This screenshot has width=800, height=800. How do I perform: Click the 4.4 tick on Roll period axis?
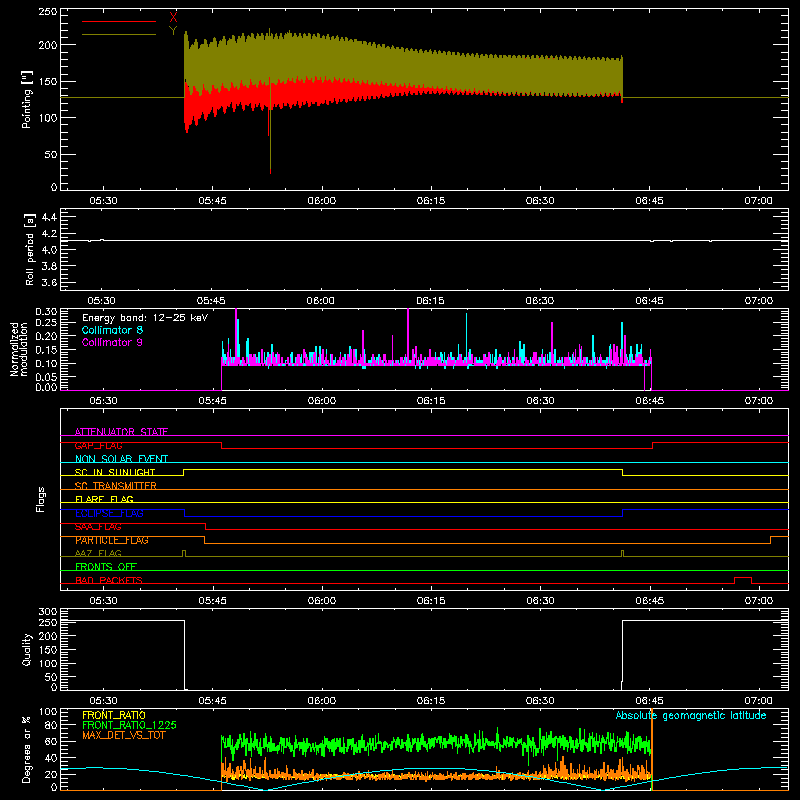pyautogui.click(x=49, y=217)
